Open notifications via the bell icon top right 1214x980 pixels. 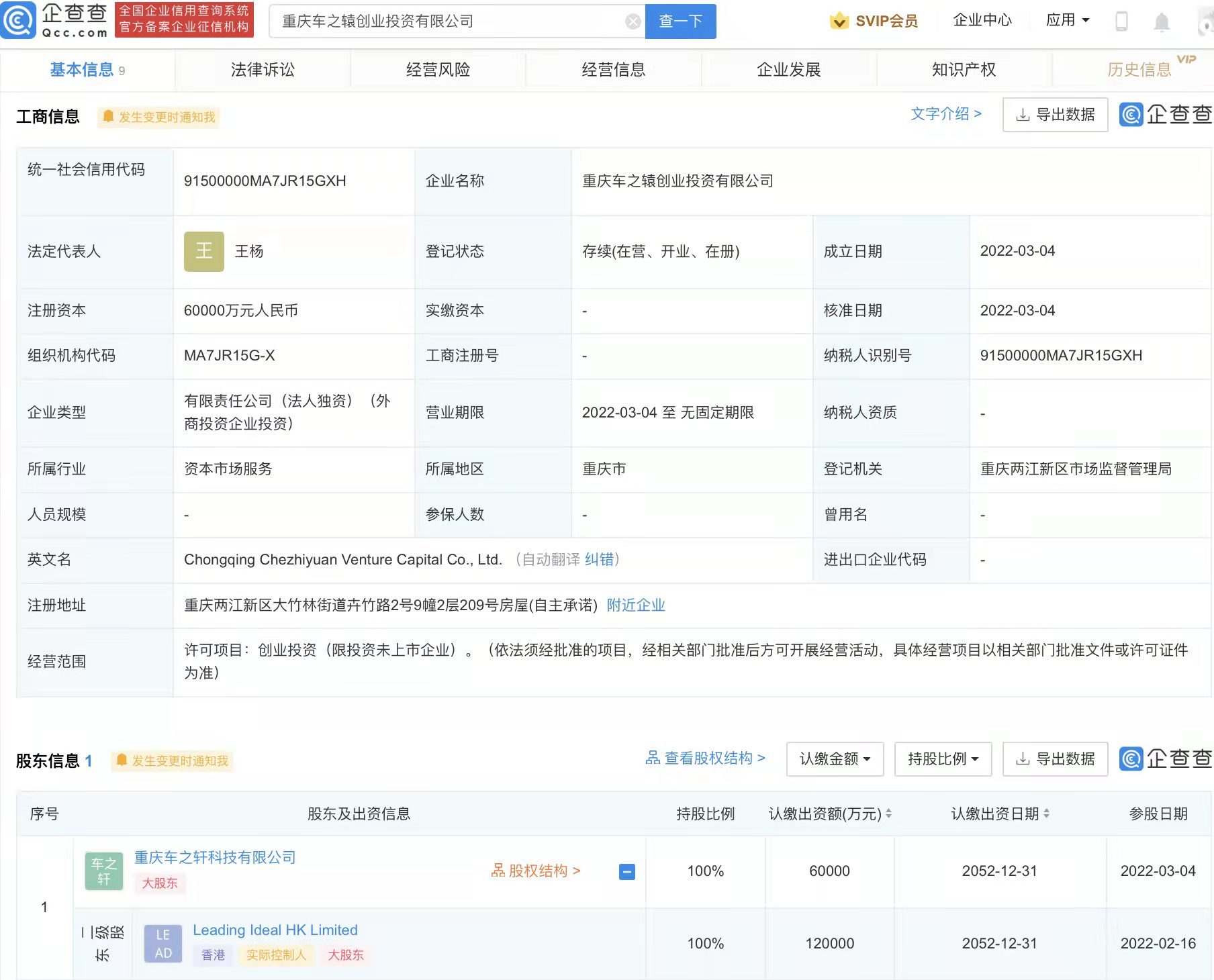tap(1160, 21)
